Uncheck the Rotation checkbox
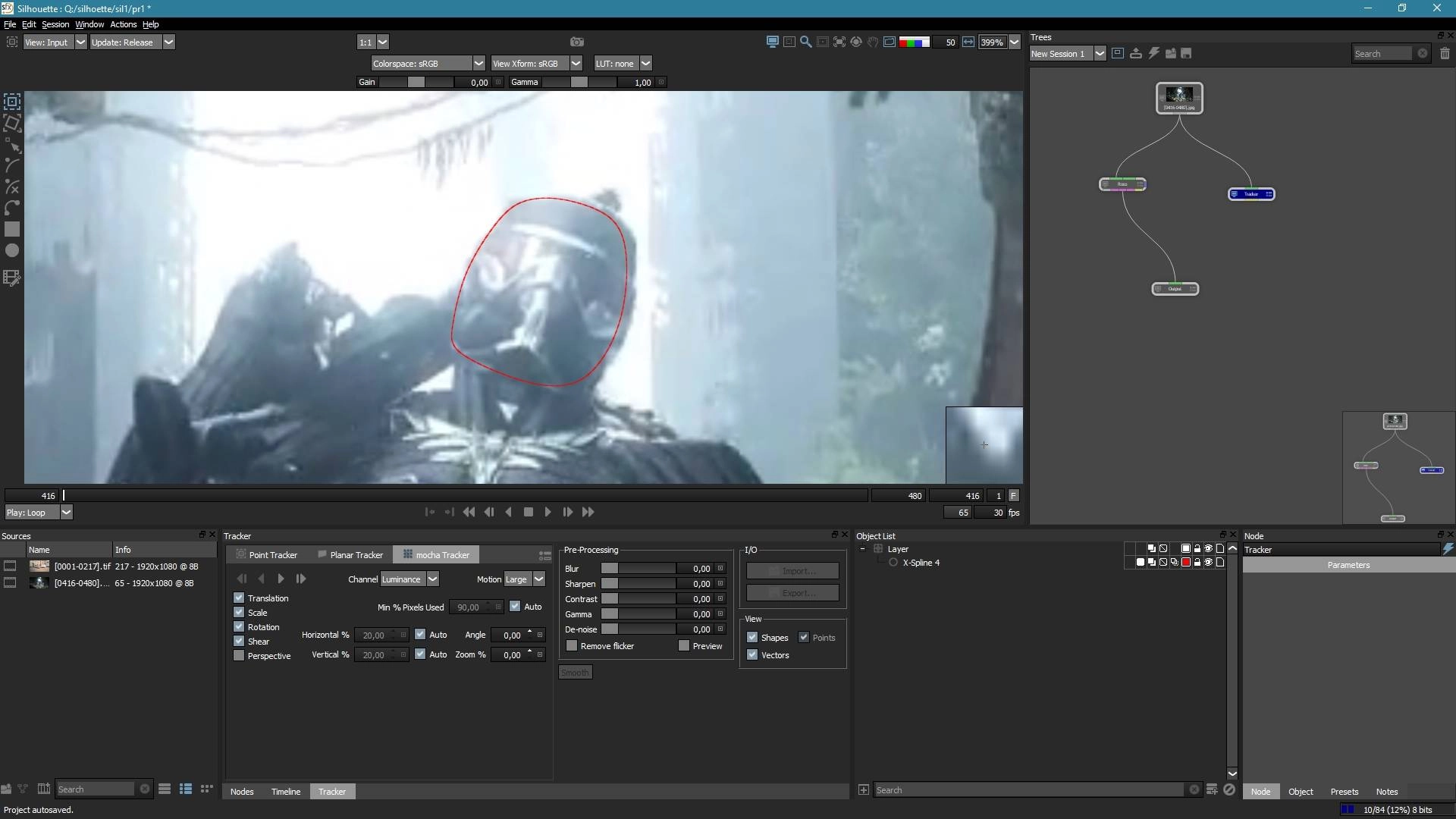1456x819 pixels. pos(239,627)
